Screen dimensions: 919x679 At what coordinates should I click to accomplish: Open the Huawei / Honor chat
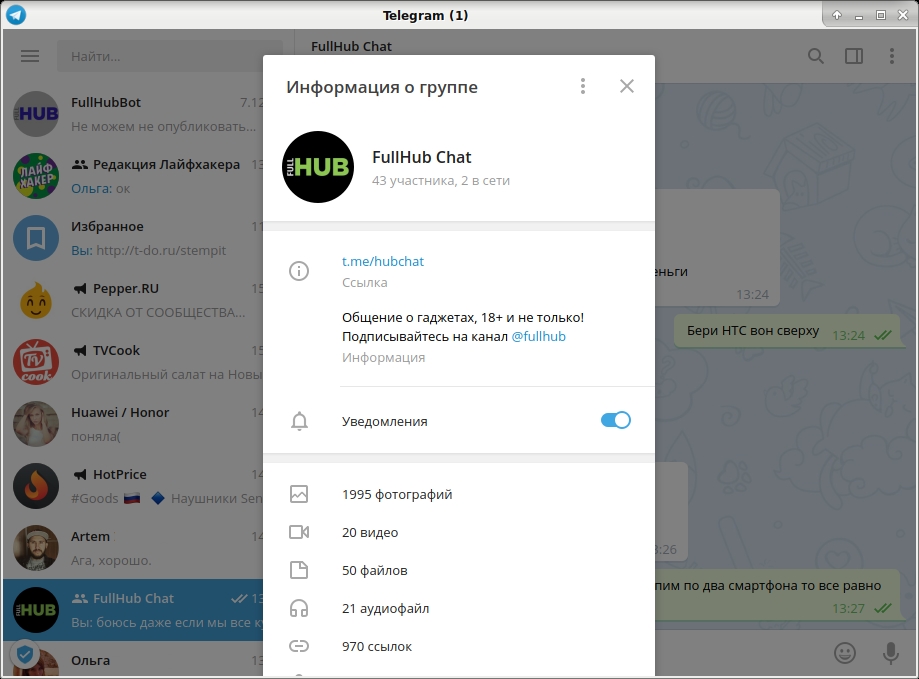pyautogui.click(x=134, y=424)
